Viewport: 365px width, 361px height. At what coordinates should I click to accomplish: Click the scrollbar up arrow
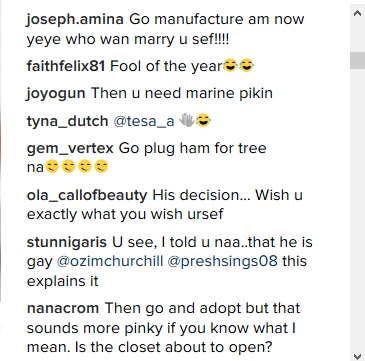point(357,13)
